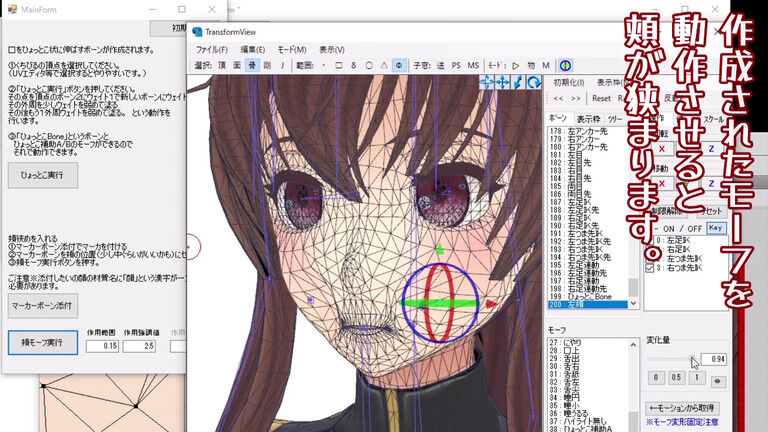
Task: Click the blue Z rotation button
Action: tap(712, 148)
